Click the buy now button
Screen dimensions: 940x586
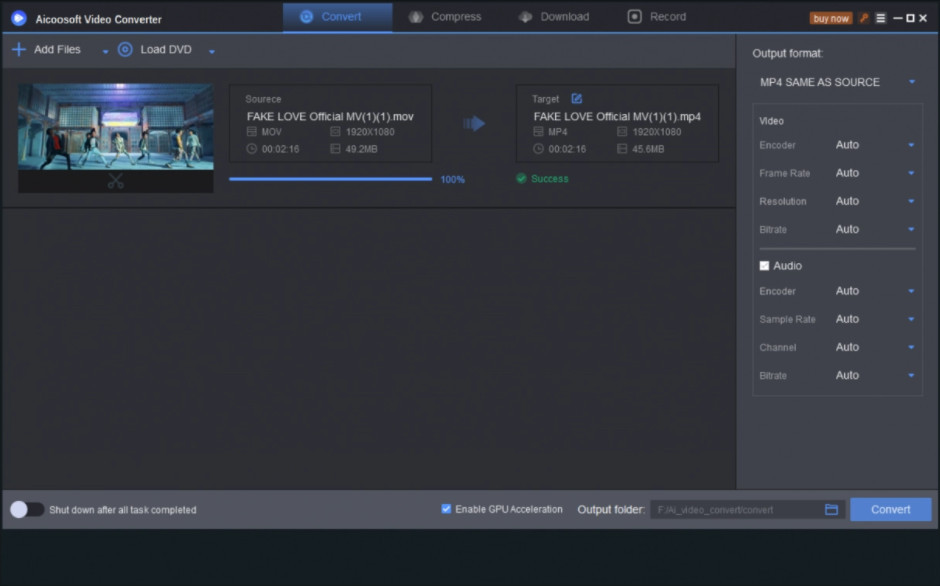(831, 19)
